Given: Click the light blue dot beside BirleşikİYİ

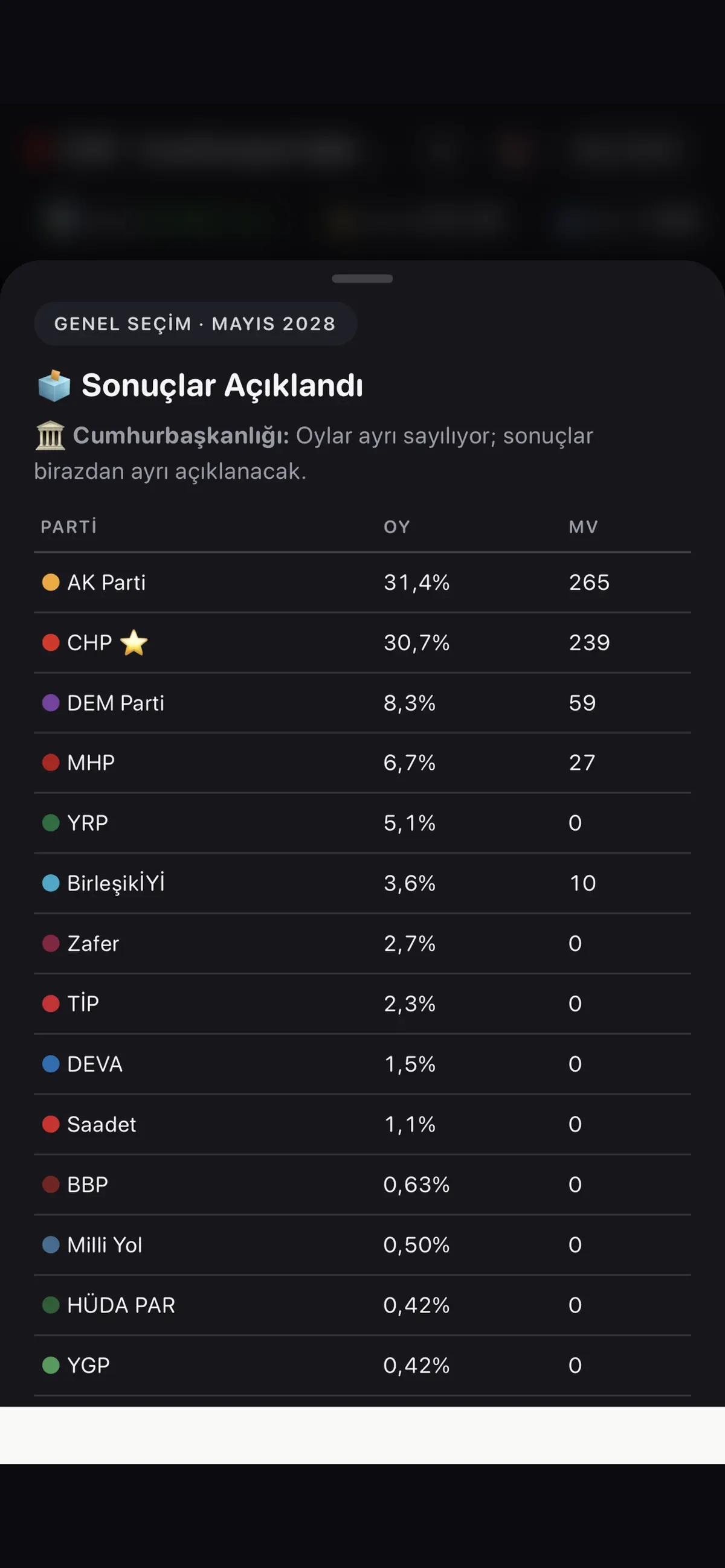Looking at the screenshot, I should [x=51, y=883].
